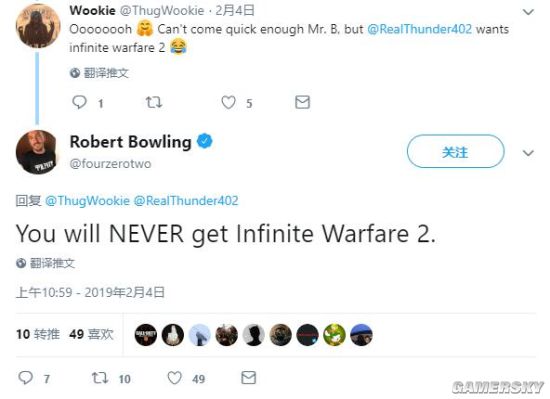Send Wookie's tweet via envelope icon
The height and width of the screenshot is (399, 550).
coord(302,102)
